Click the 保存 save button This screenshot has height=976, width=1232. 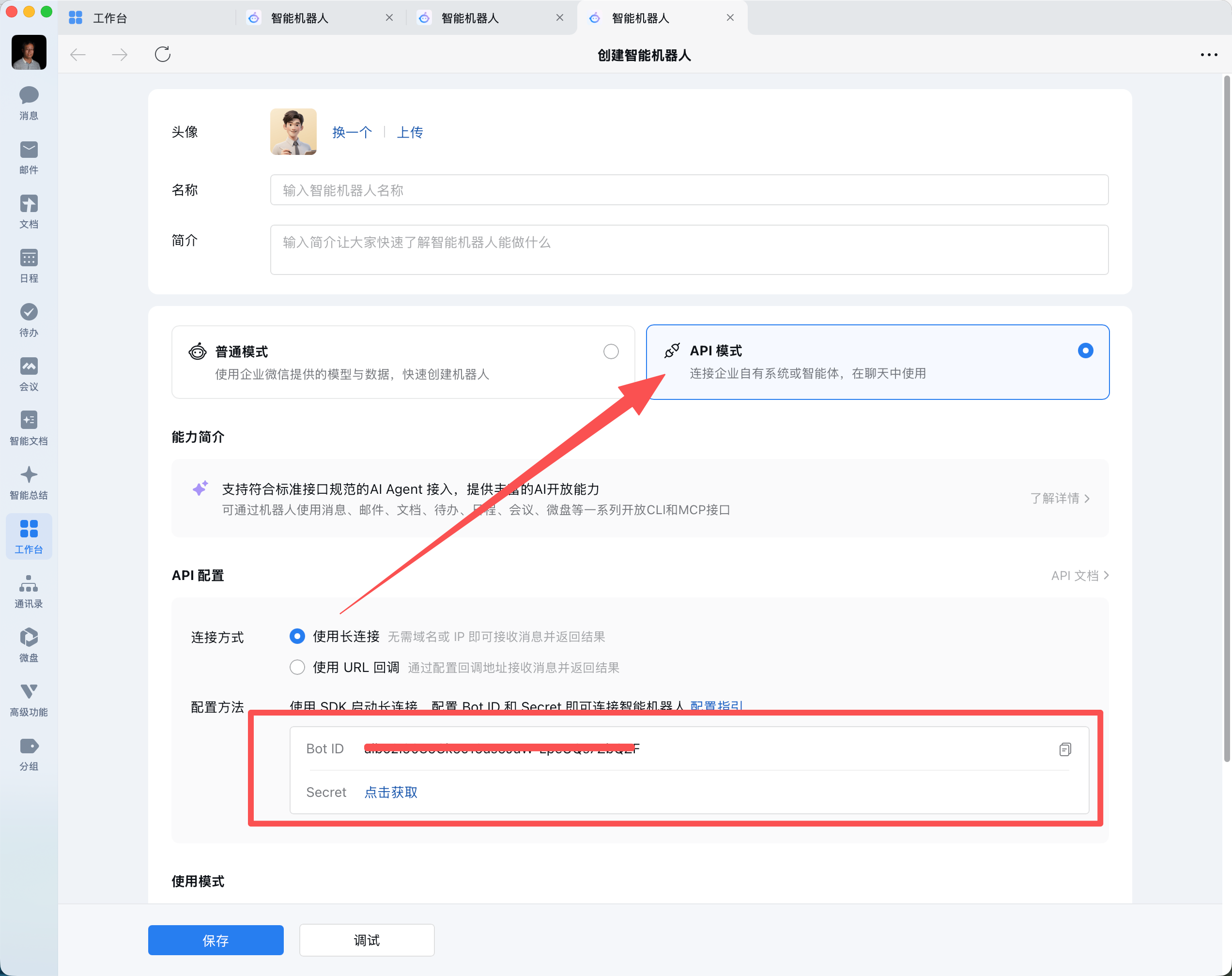216,940
